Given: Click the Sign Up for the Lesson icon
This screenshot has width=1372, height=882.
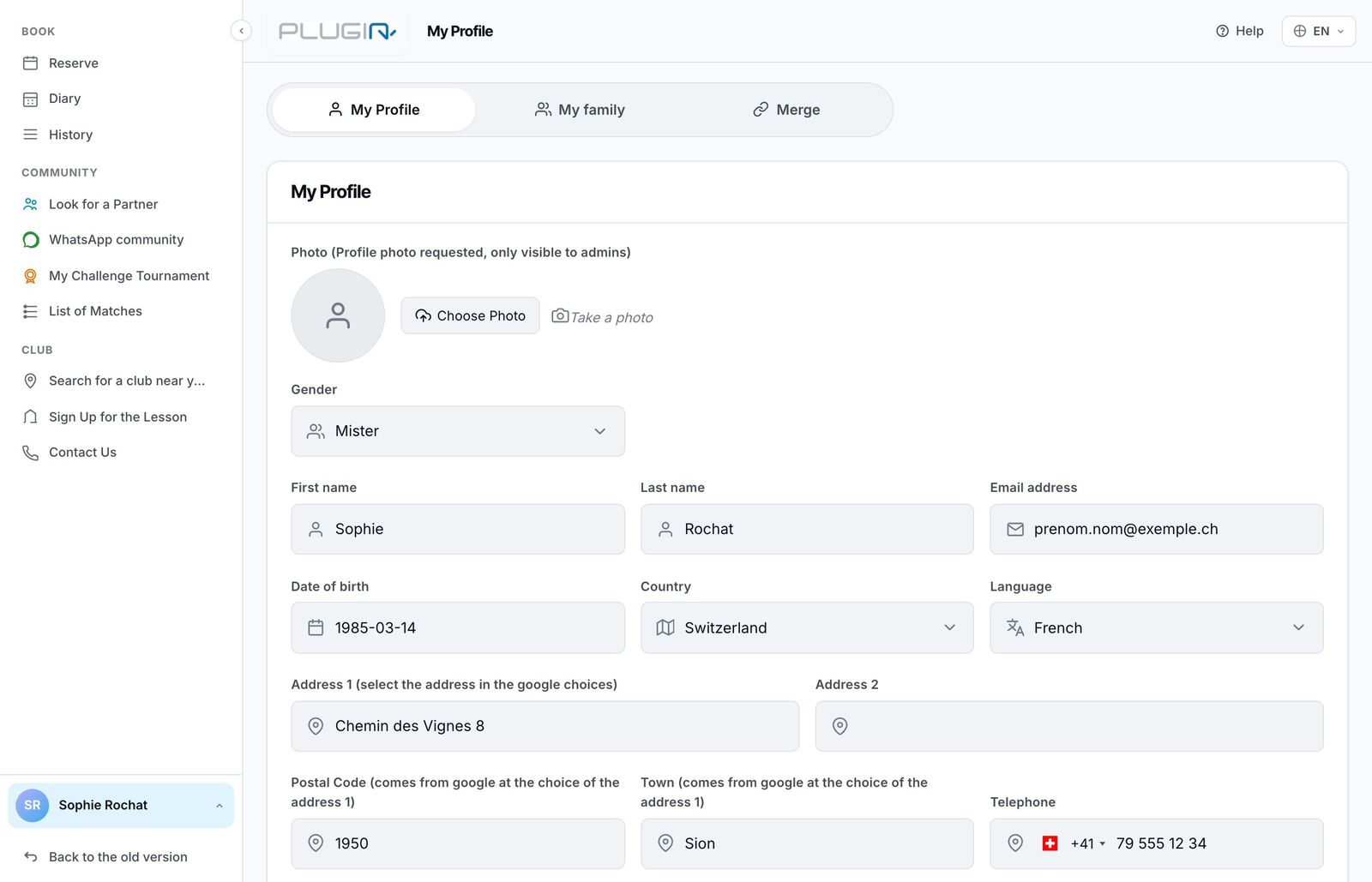Looking at the screenshot, I should pos(30,417).
